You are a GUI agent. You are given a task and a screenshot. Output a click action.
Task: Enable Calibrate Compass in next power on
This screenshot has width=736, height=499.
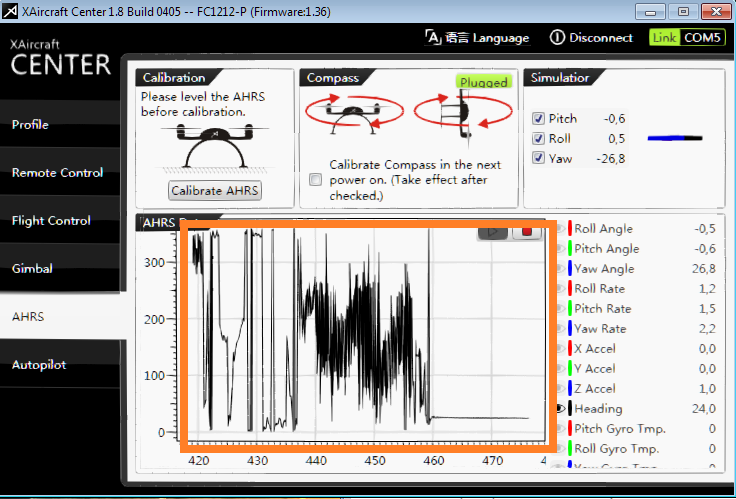[x=316, y=180]
